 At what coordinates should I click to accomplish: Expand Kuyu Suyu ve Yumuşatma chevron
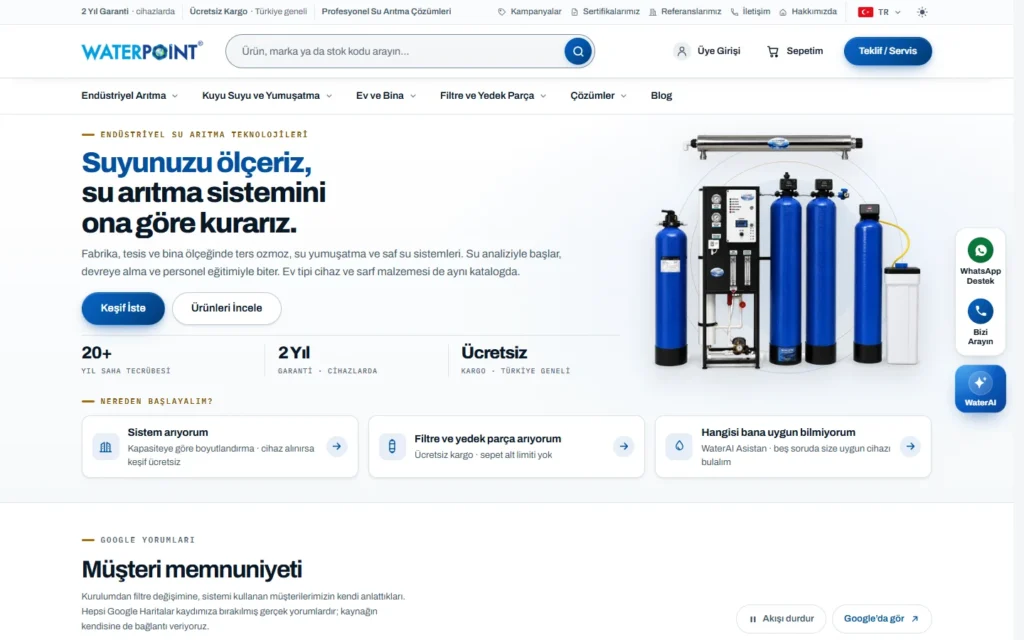click(328, 96)
